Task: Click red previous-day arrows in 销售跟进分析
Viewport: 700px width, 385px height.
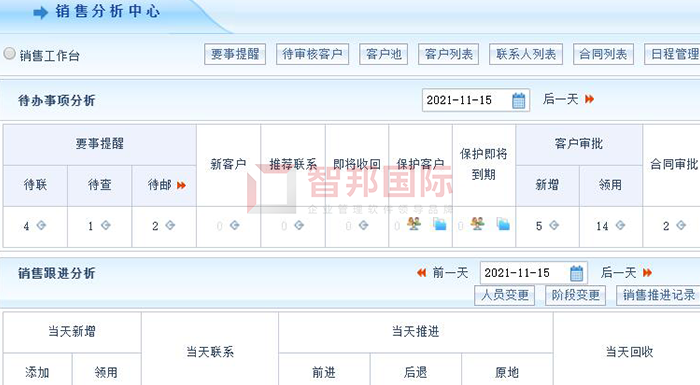Action: [x=421, y=272]
